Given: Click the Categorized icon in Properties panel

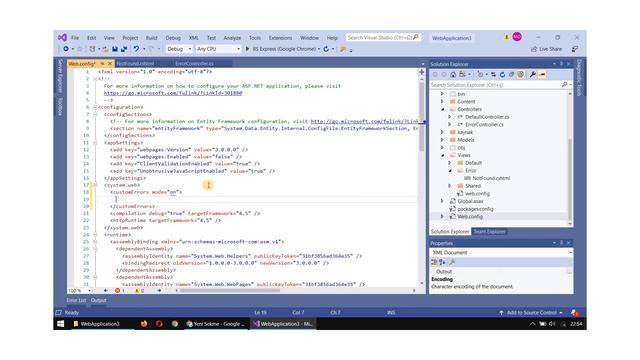Looking at the screenshot, I should tap(434, 262).
